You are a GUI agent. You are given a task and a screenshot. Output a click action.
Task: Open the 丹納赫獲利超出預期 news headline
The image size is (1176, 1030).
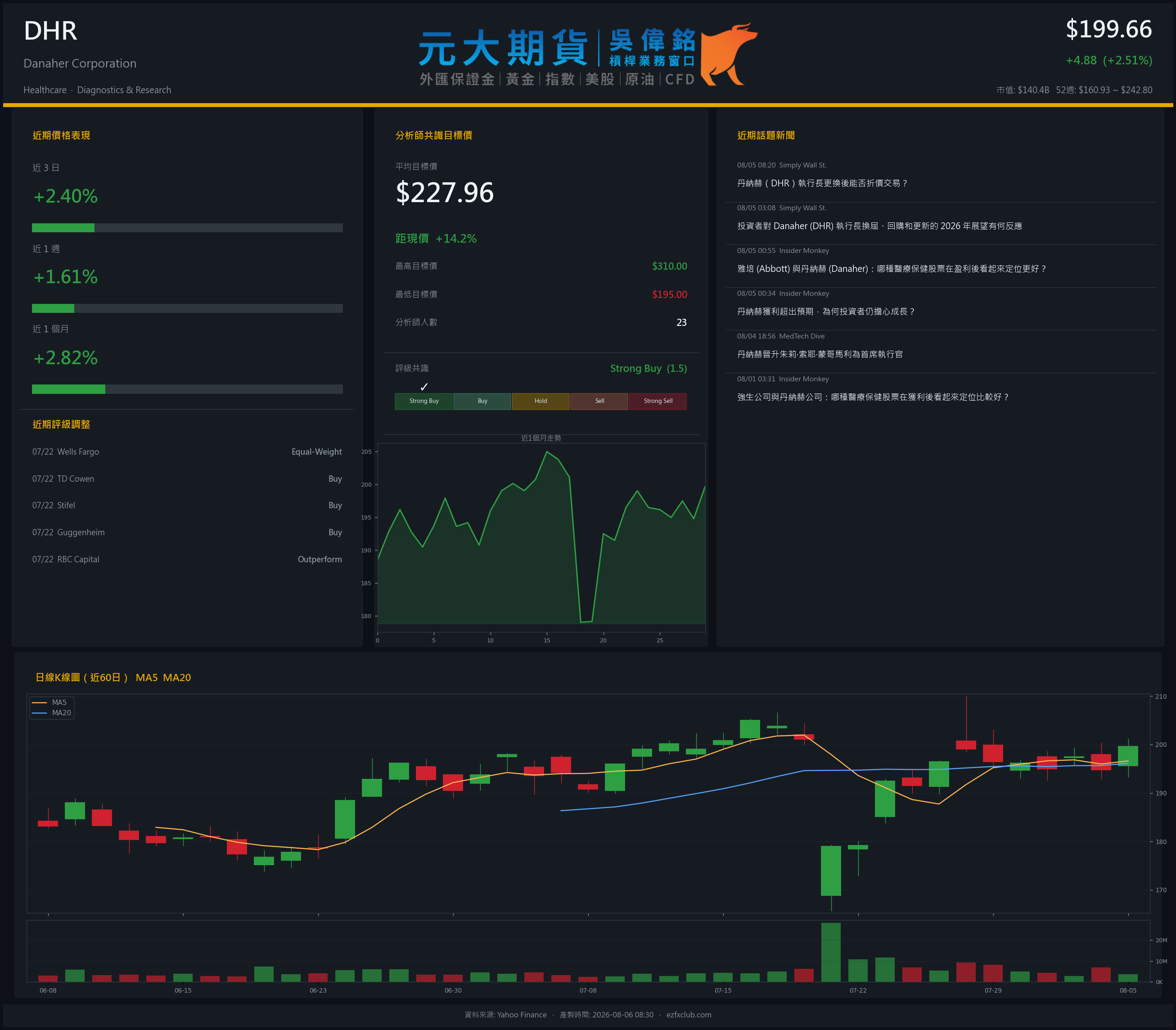[825, 312]
